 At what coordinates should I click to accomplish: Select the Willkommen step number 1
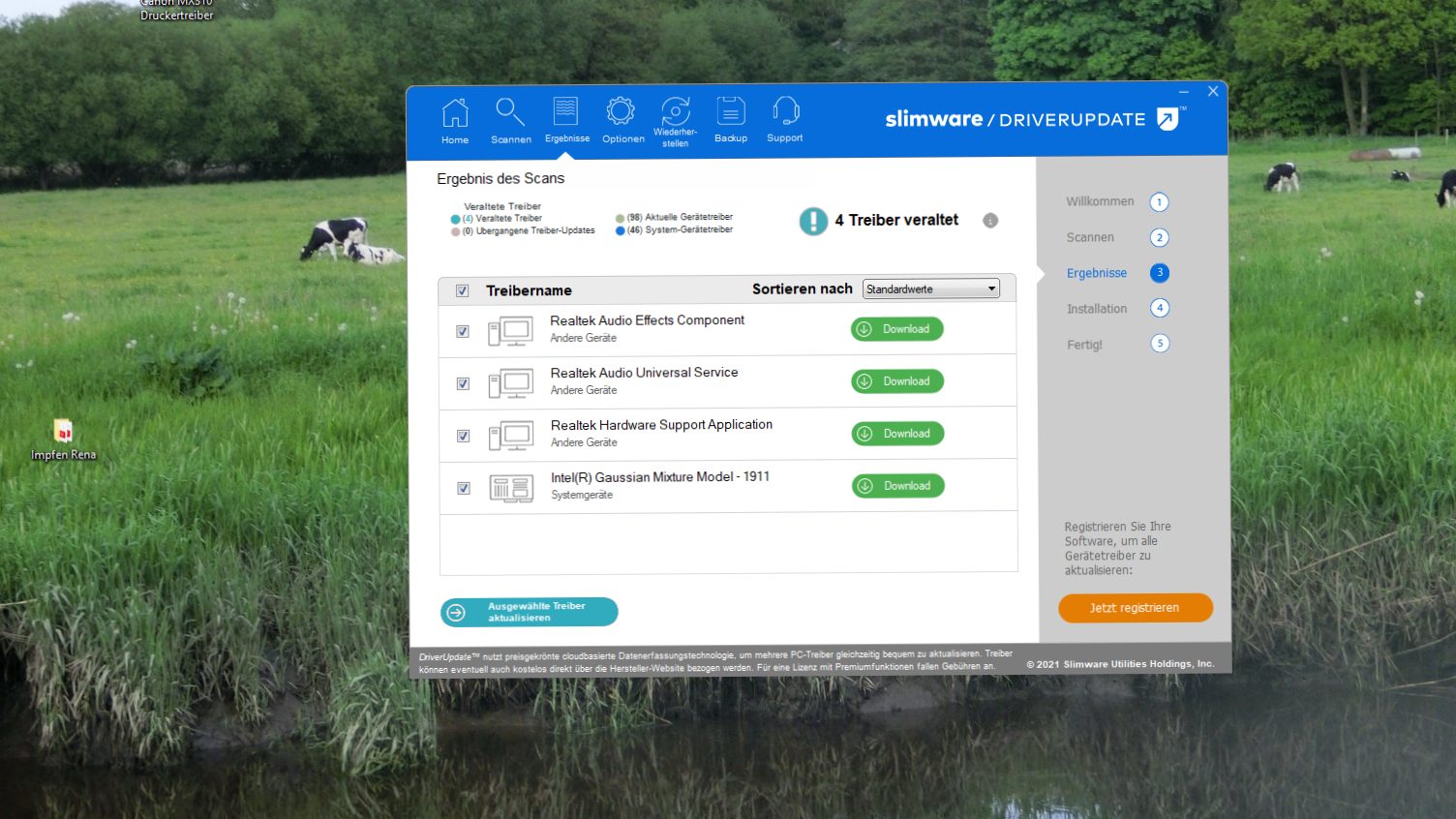[x=1159, y=202]
